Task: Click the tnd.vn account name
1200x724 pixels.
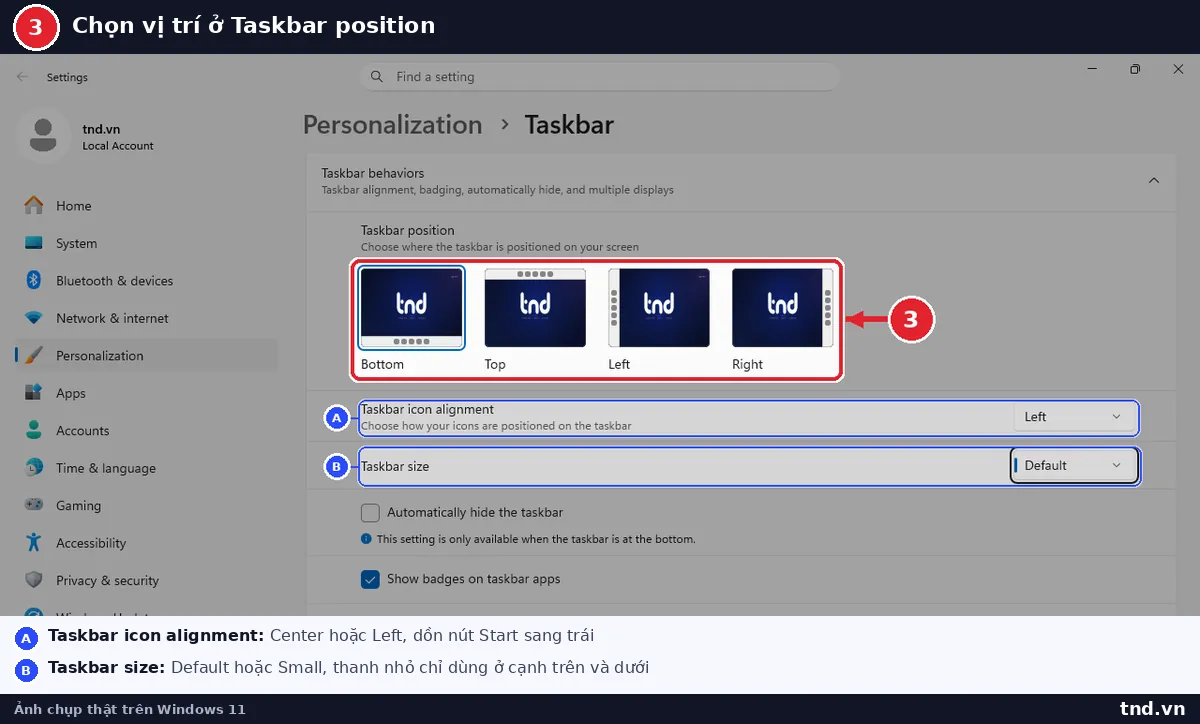Action: (101, 129)
